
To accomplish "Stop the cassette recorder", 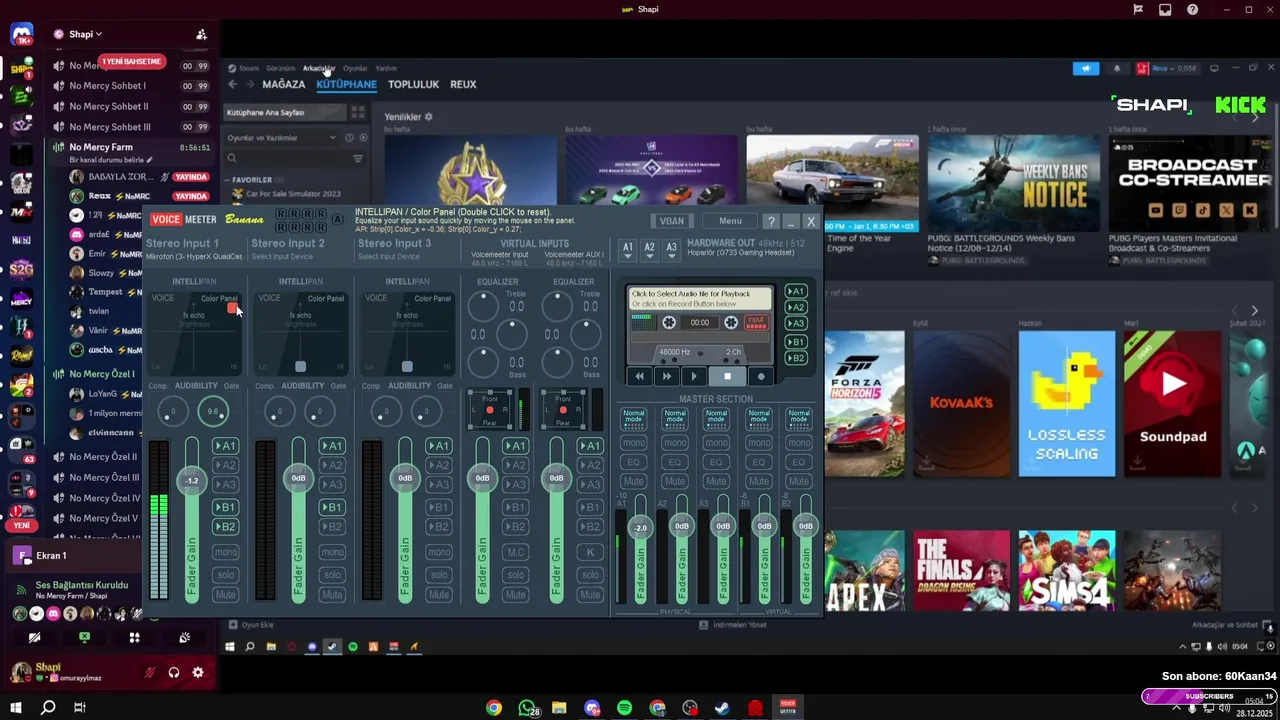I will tap(727, 376).
